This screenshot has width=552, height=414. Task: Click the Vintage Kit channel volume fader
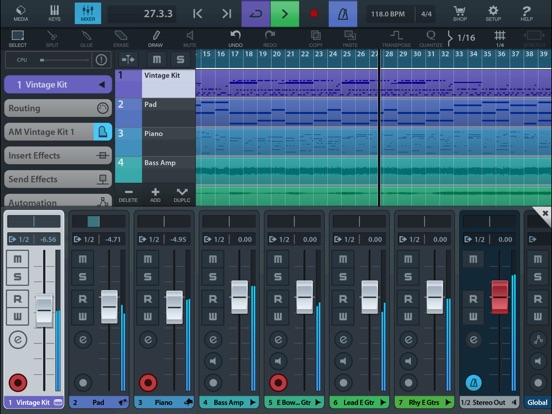(x=44, y=310)
